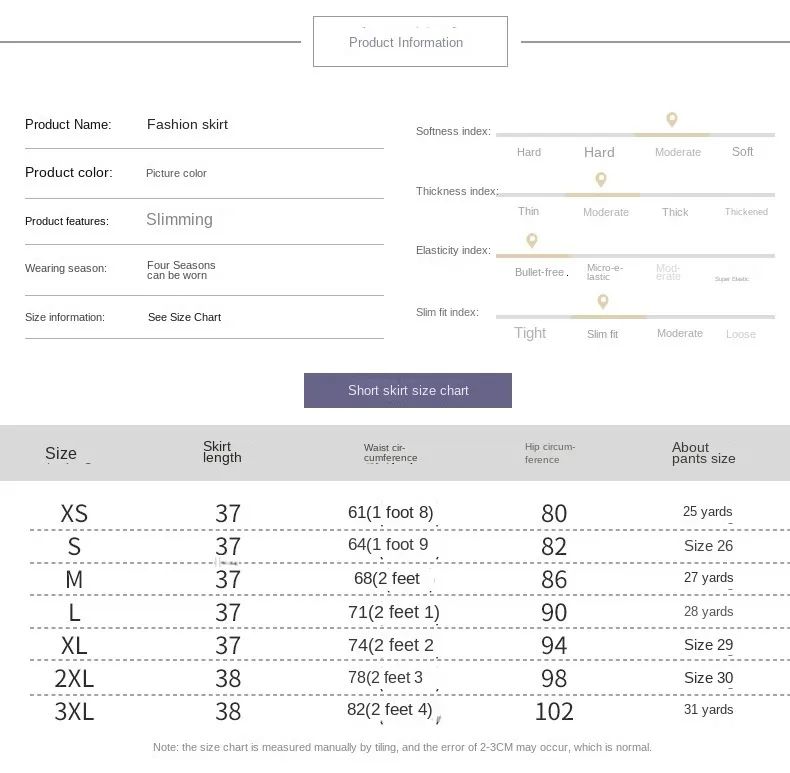The width and height of the screenshot is (790, 773).
Task: Click the Slimming product feature value
Action: click(x=179, y=220)
